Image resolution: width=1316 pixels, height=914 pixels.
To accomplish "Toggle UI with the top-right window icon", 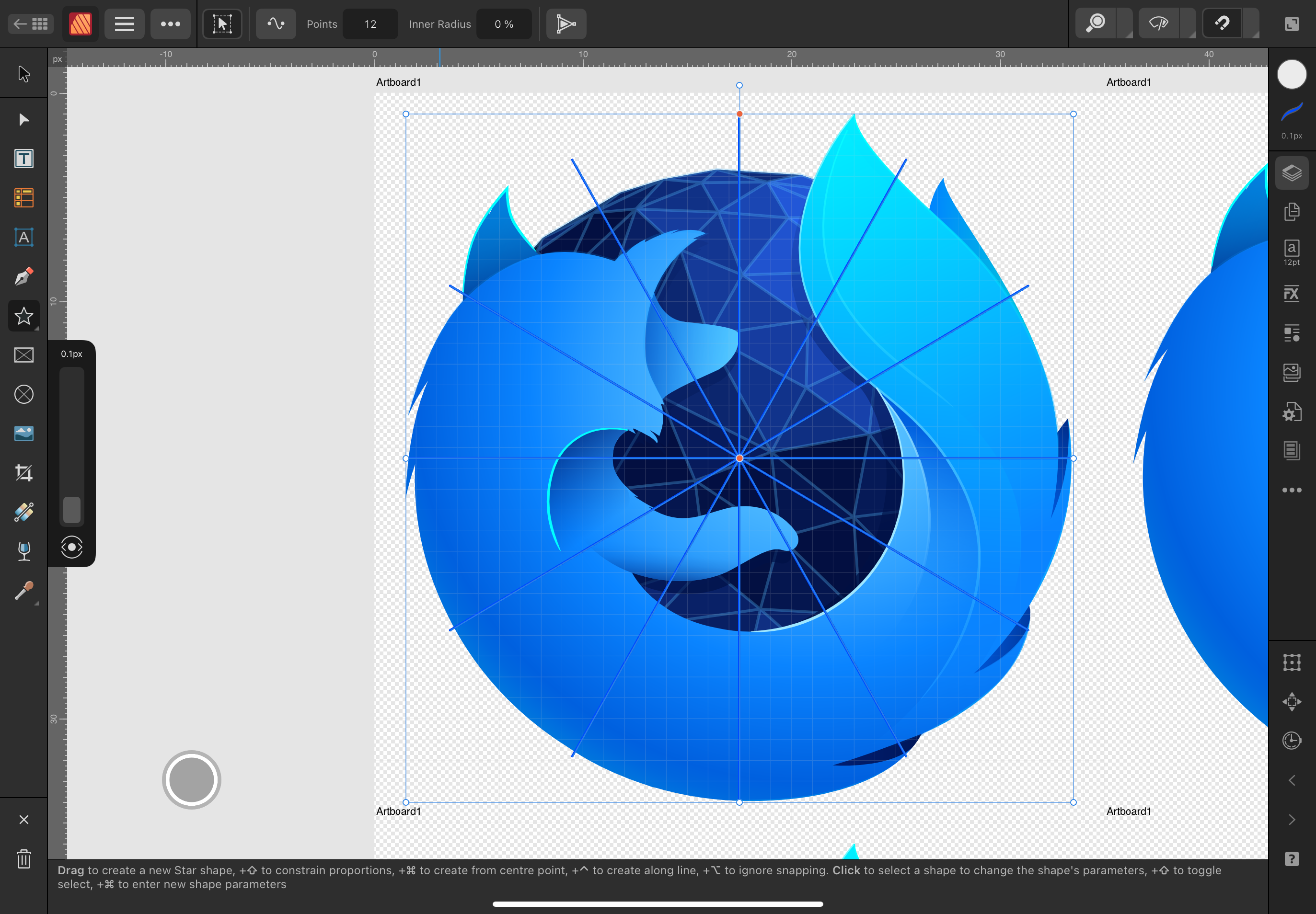I will [x=1292, y=24].
